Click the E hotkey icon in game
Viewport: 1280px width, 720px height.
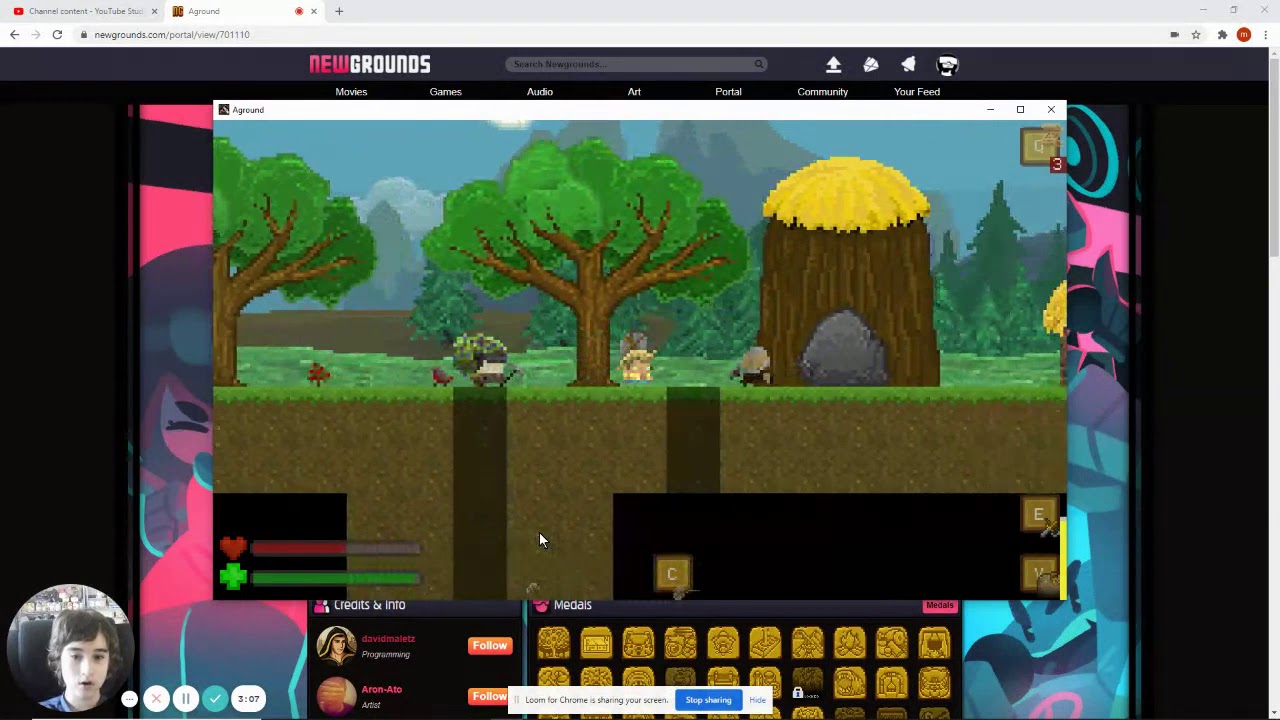pyautogui.click(x=1038, y=515)
